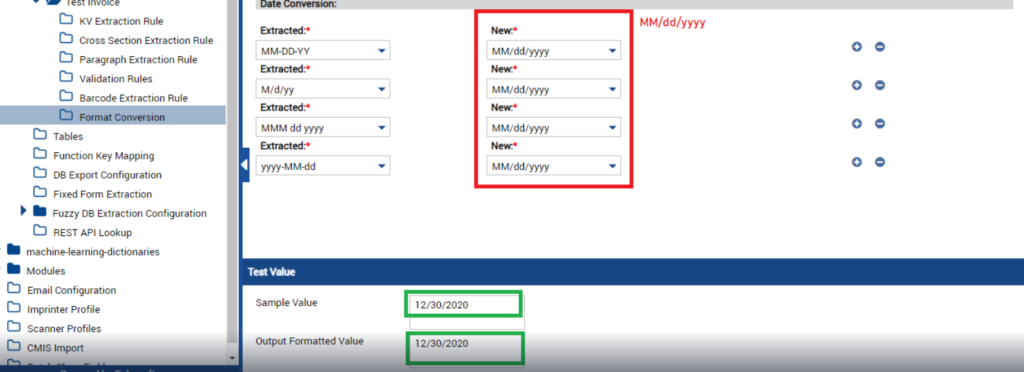Click Modules folder icon
Viewport: 1024px width, 372px height.
[14, 269]
